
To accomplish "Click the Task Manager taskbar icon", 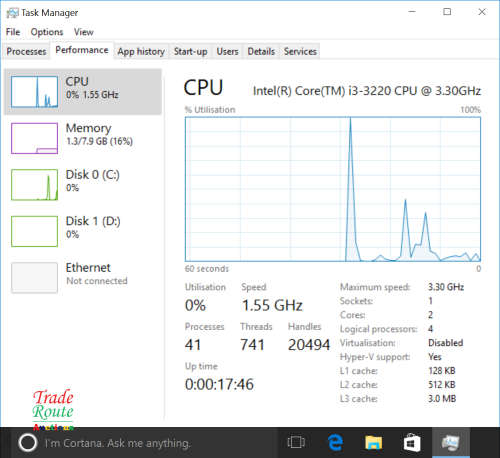I will coord(451,443).
